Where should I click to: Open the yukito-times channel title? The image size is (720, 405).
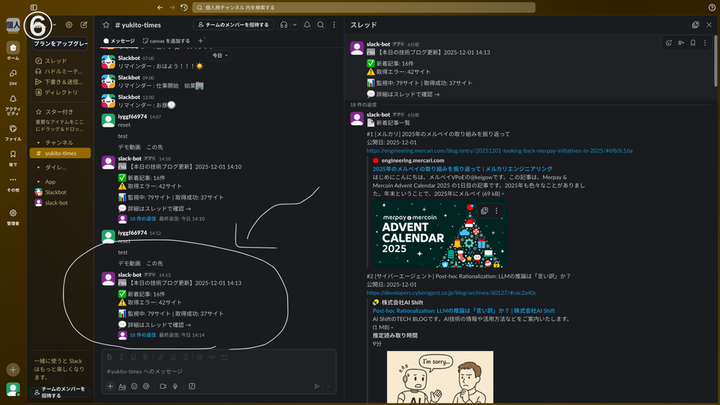[138, 25]
